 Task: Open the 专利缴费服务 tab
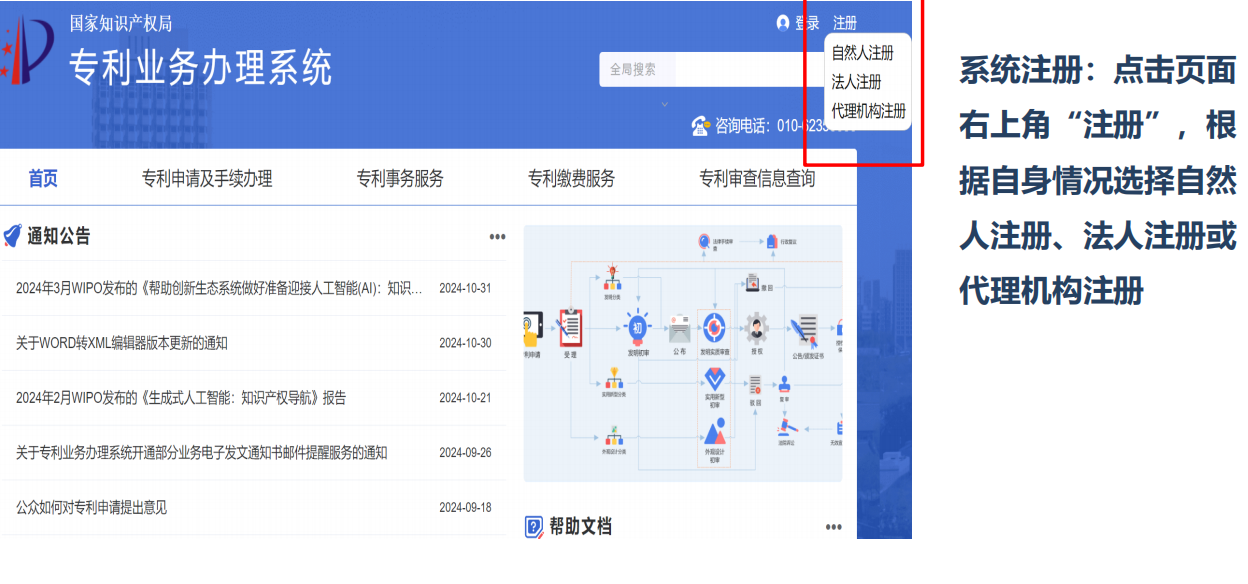click(x=571, y=179)
